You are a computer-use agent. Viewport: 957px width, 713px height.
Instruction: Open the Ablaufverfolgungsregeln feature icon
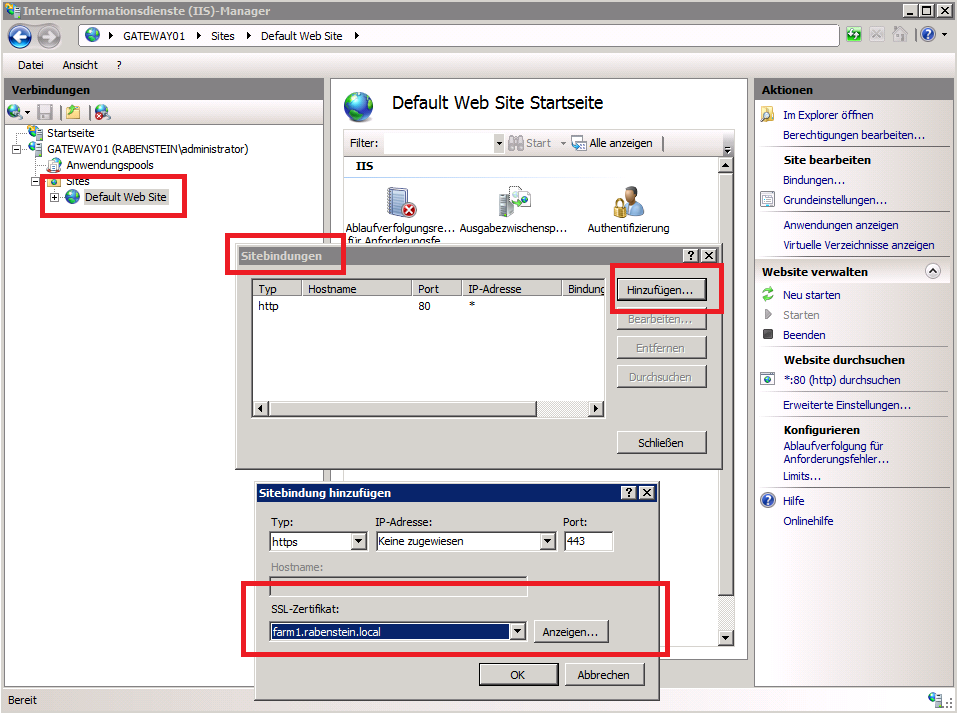click(x=402, y=203)
